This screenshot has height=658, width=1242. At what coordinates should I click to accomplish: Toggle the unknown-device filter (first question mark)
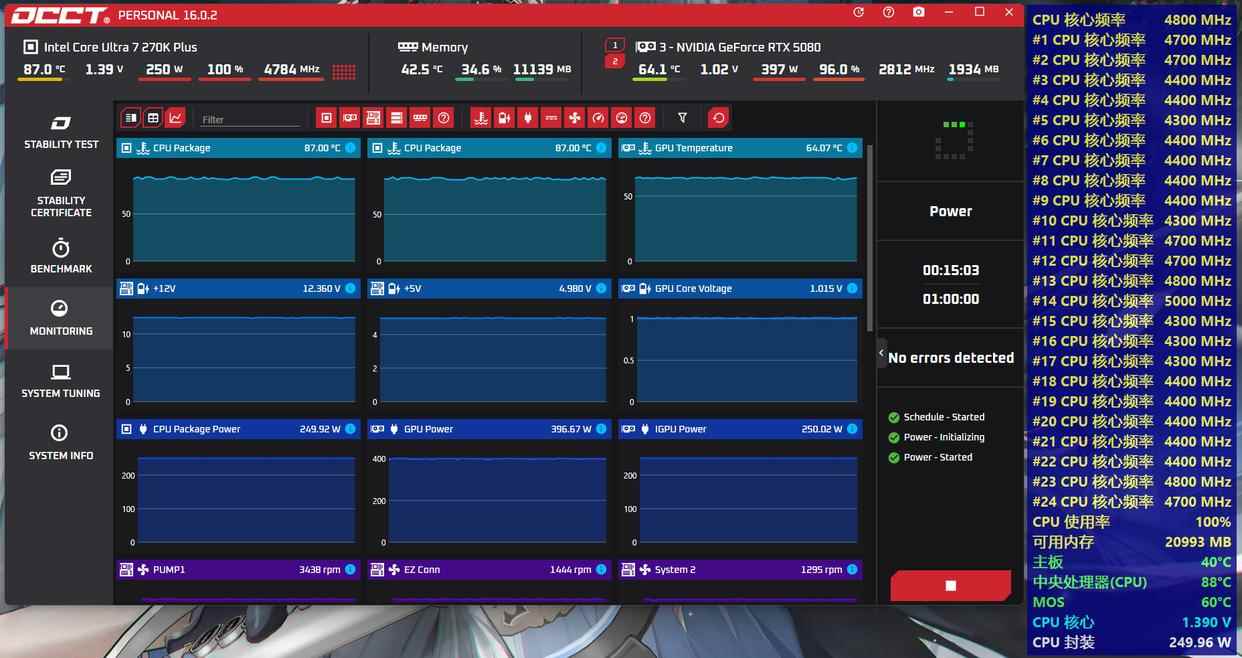pyautogui.click(x=444, y=118)
